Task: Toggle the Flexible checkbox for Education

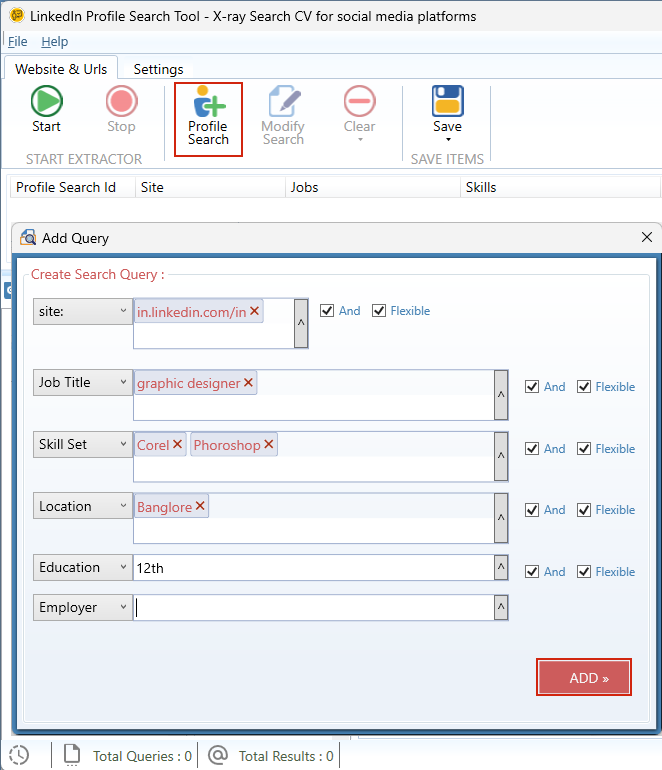Action: pos(584,572)
